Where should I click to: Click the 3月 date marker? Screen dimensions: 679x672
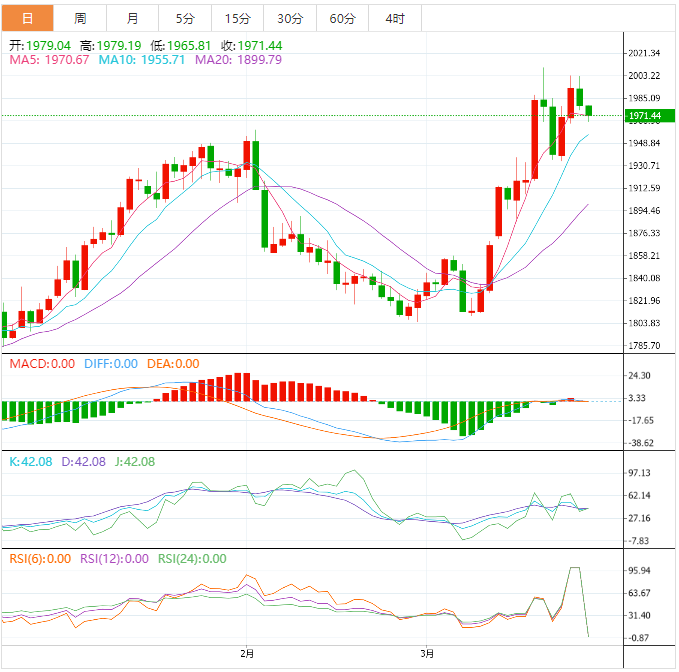[x=427, y=654]
